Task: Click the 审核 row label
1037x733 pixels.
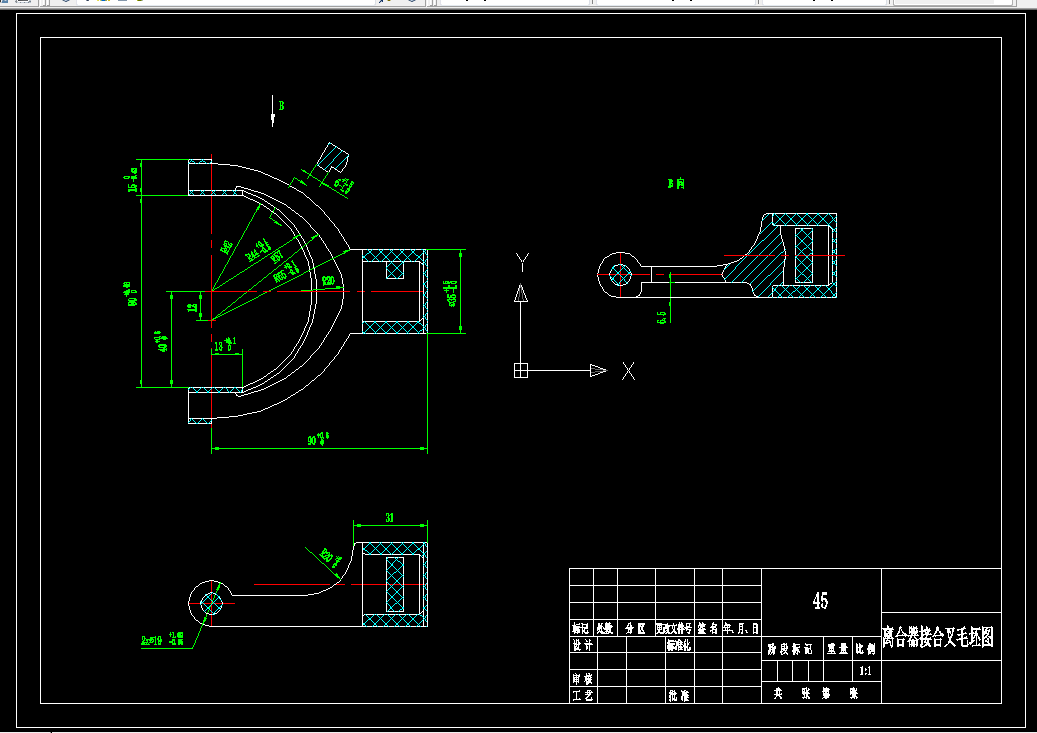Action: click(583, 679)
